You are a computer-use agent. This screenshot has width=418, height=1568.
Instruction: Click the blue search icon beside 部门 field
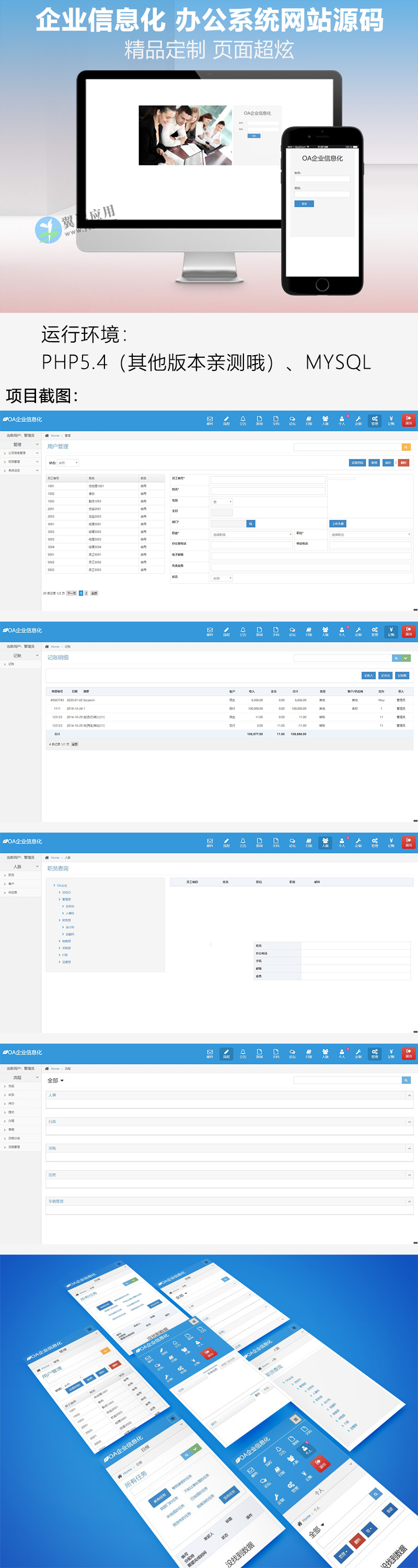[250, 523]
